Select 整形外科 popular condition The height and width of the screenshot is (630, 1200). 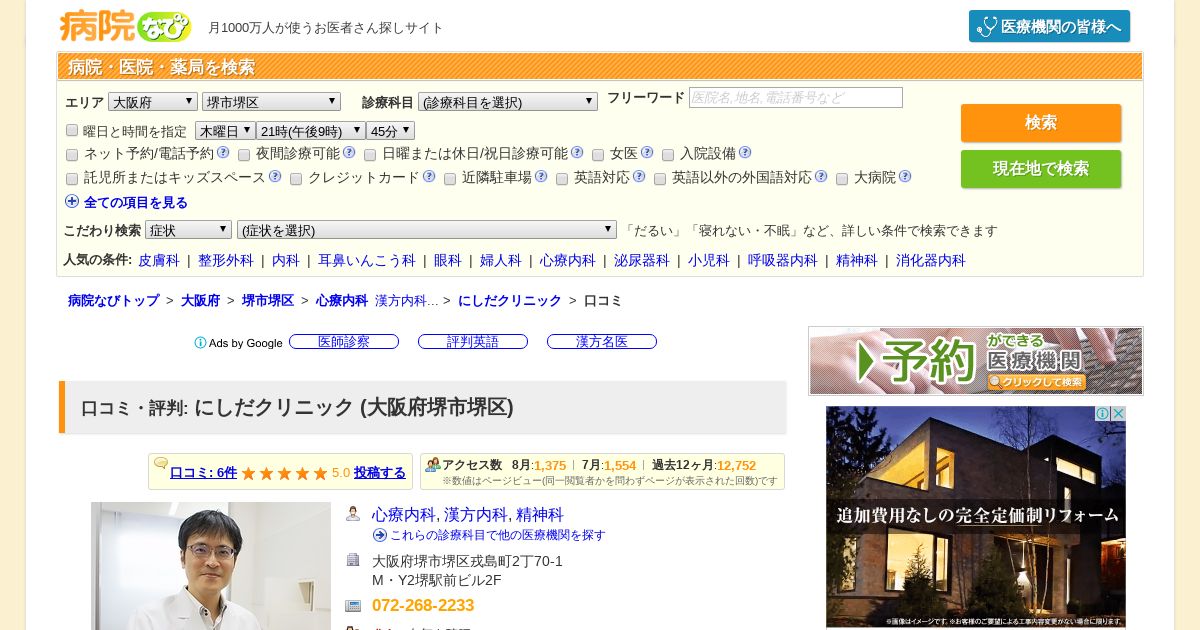(x=226, y=260)
